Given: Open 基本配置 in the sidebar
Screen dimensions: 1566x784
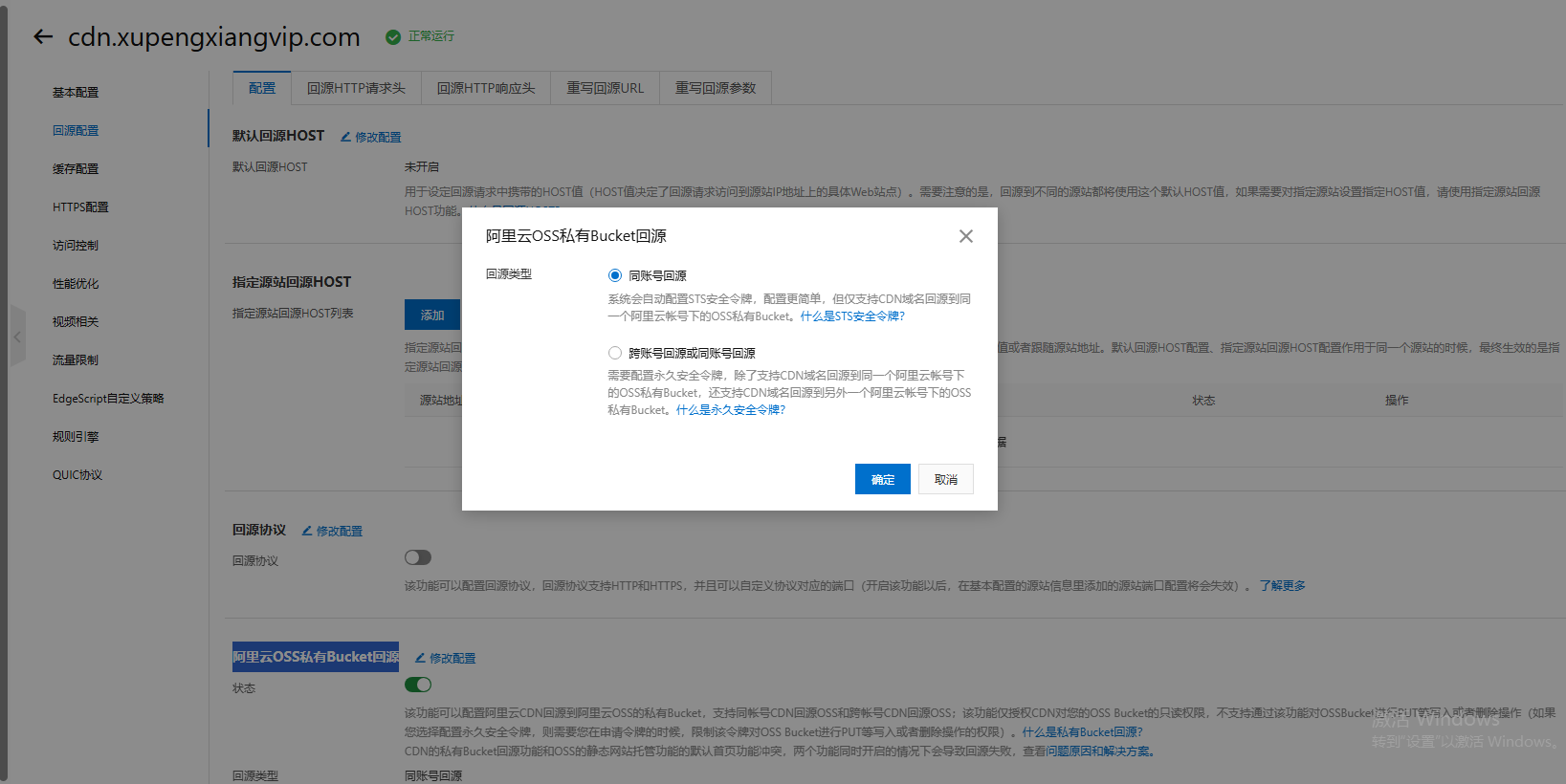Looking at the screenshot, I should [76, 93].
